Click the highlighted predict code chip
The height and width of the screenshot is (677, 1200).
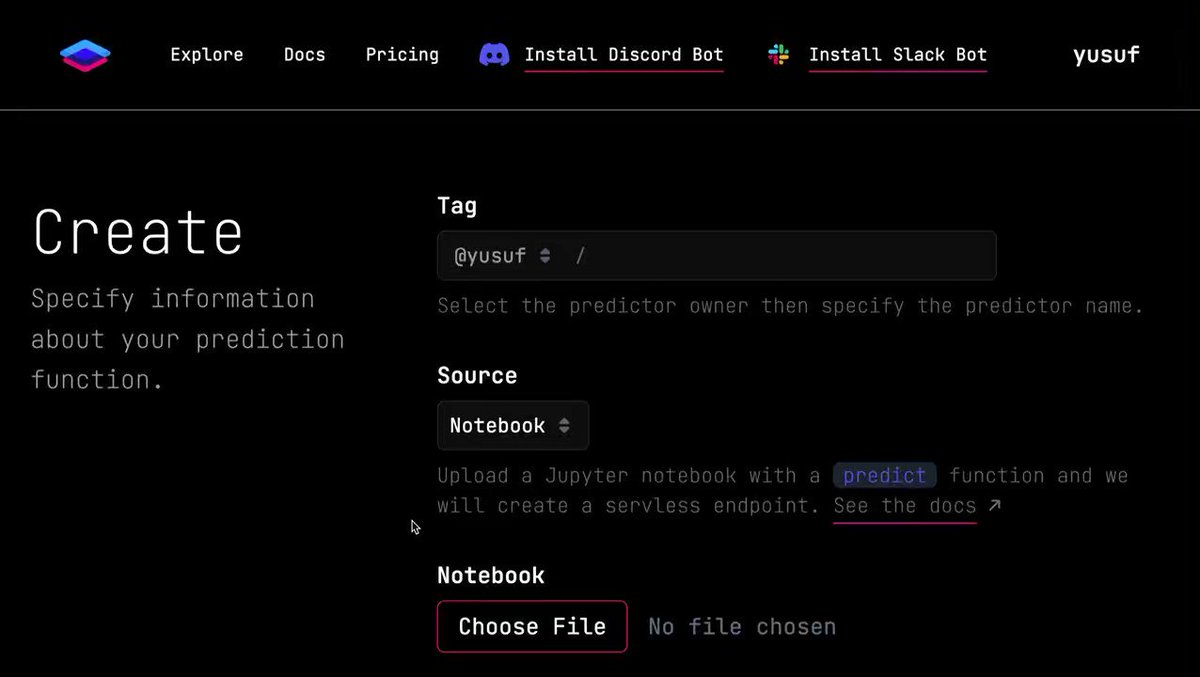pyautogui.click(x=885, y=475)
